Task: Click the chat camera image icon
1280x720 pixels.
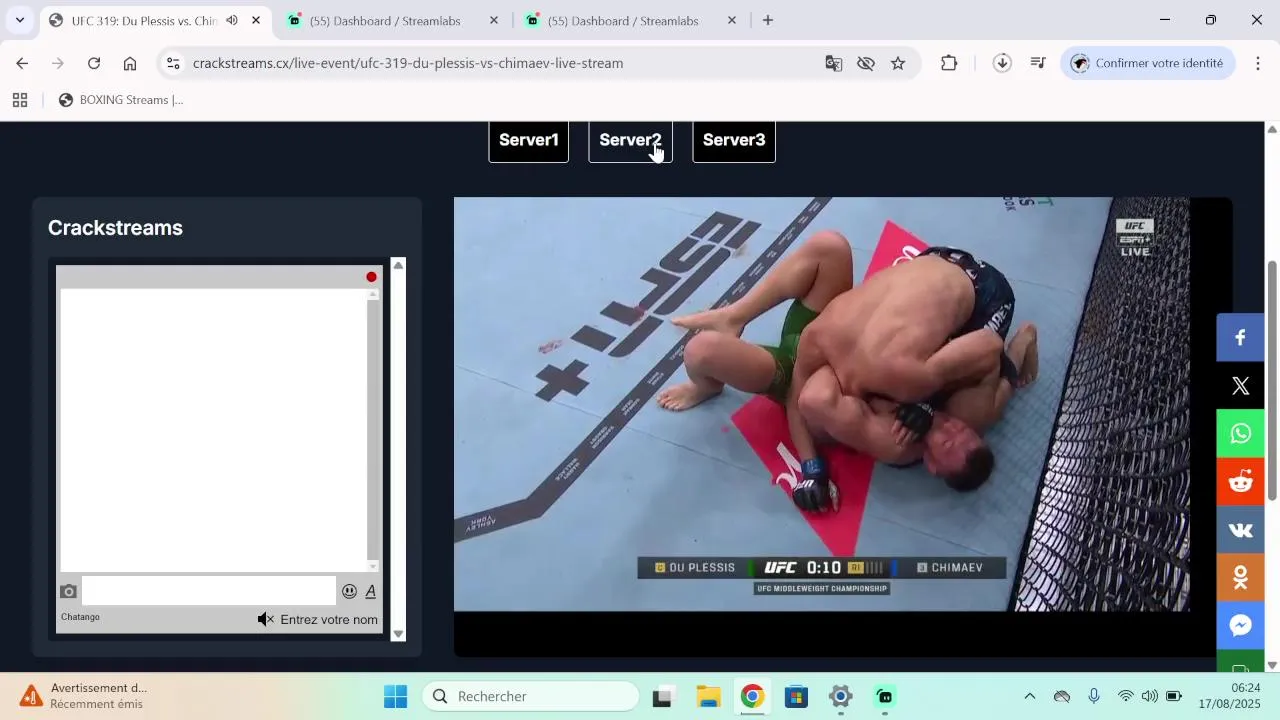Action: coord(69,591)
